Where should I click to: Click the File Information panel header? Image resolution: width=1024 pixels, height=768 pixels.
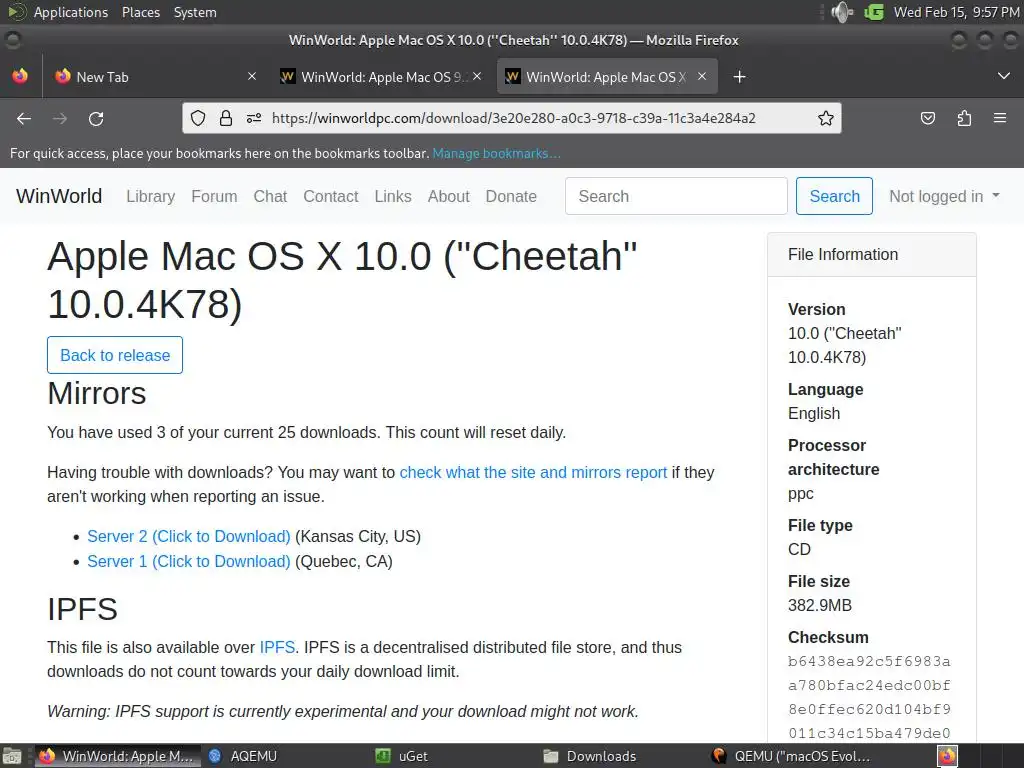872,254
